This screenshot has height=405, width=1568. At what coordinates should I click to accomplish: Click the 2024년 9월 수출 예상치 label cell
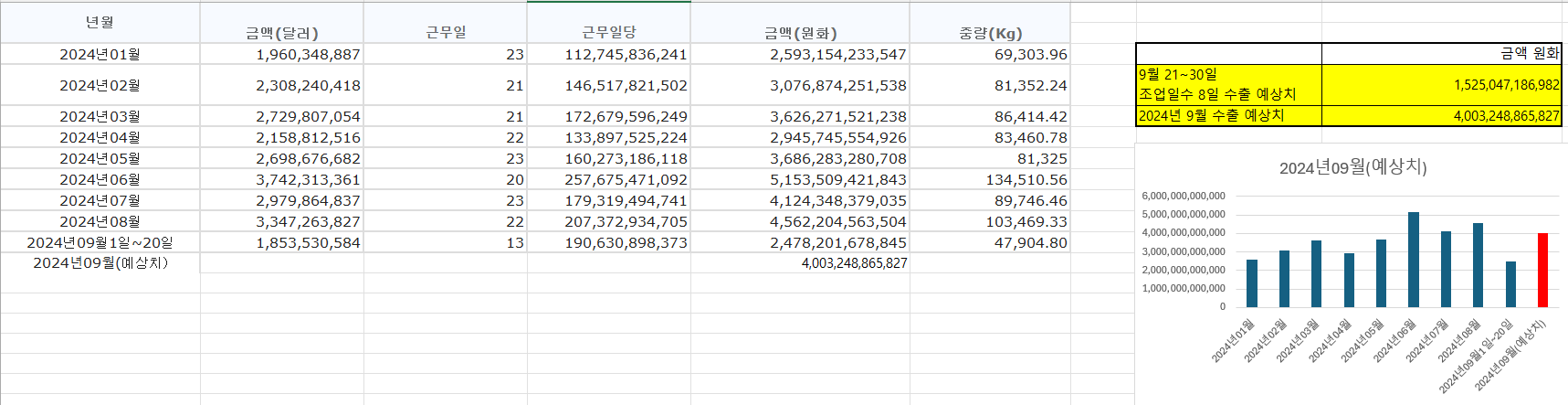pos(1229,115)
